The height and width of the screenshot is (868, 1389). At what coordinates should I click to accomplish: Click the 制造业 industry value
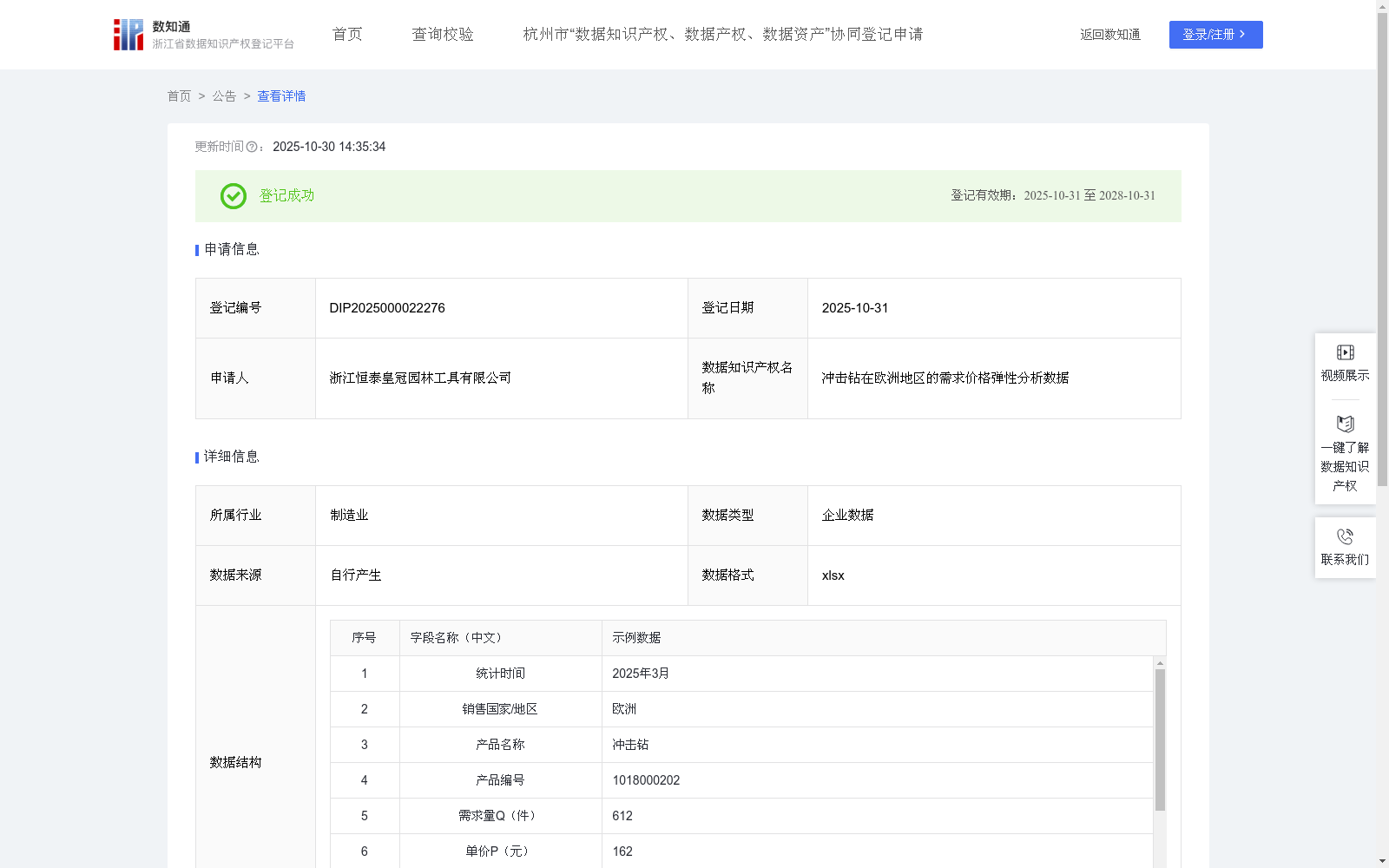349,516
